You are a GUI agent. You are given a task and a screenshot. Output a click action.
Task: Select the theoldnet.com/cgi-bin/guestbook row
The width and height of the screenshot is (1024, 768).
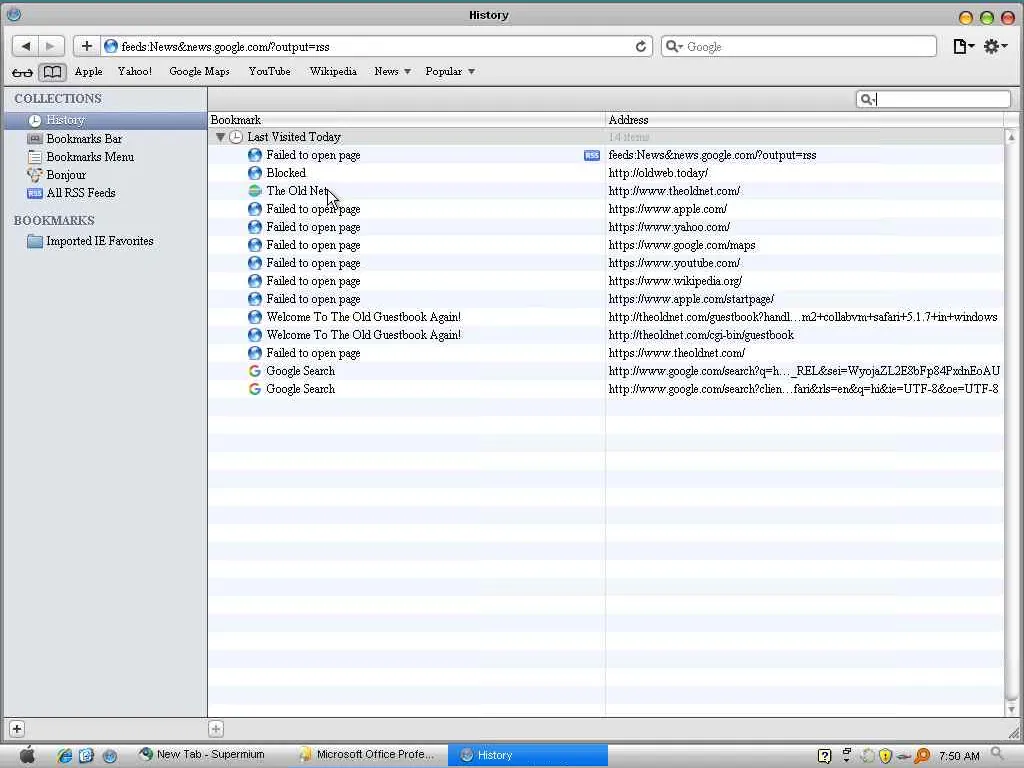[x=606, y=334]
